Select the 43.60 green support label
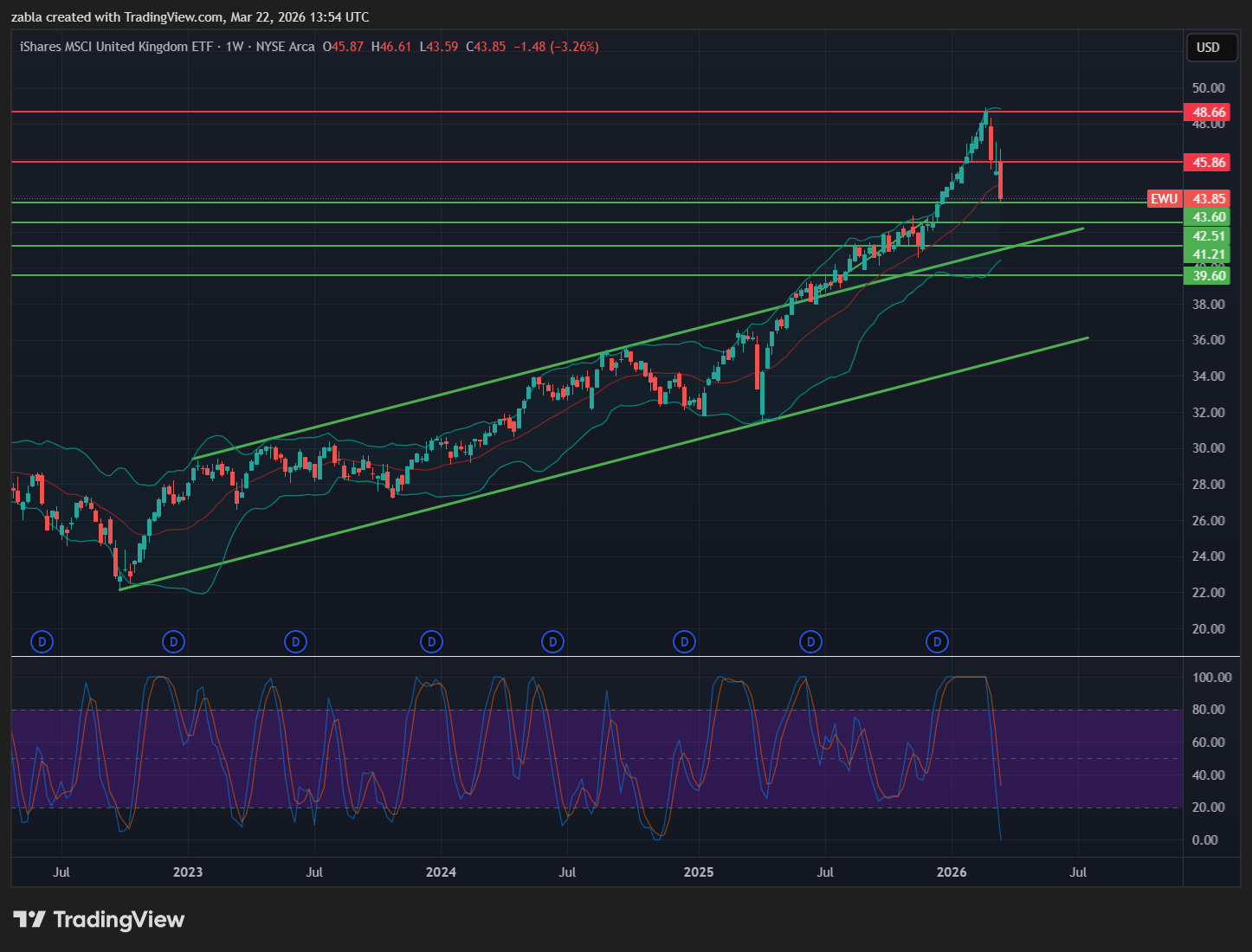Image resolution: width=1252 pixels, height=952 pixels. coord(1209,217)
